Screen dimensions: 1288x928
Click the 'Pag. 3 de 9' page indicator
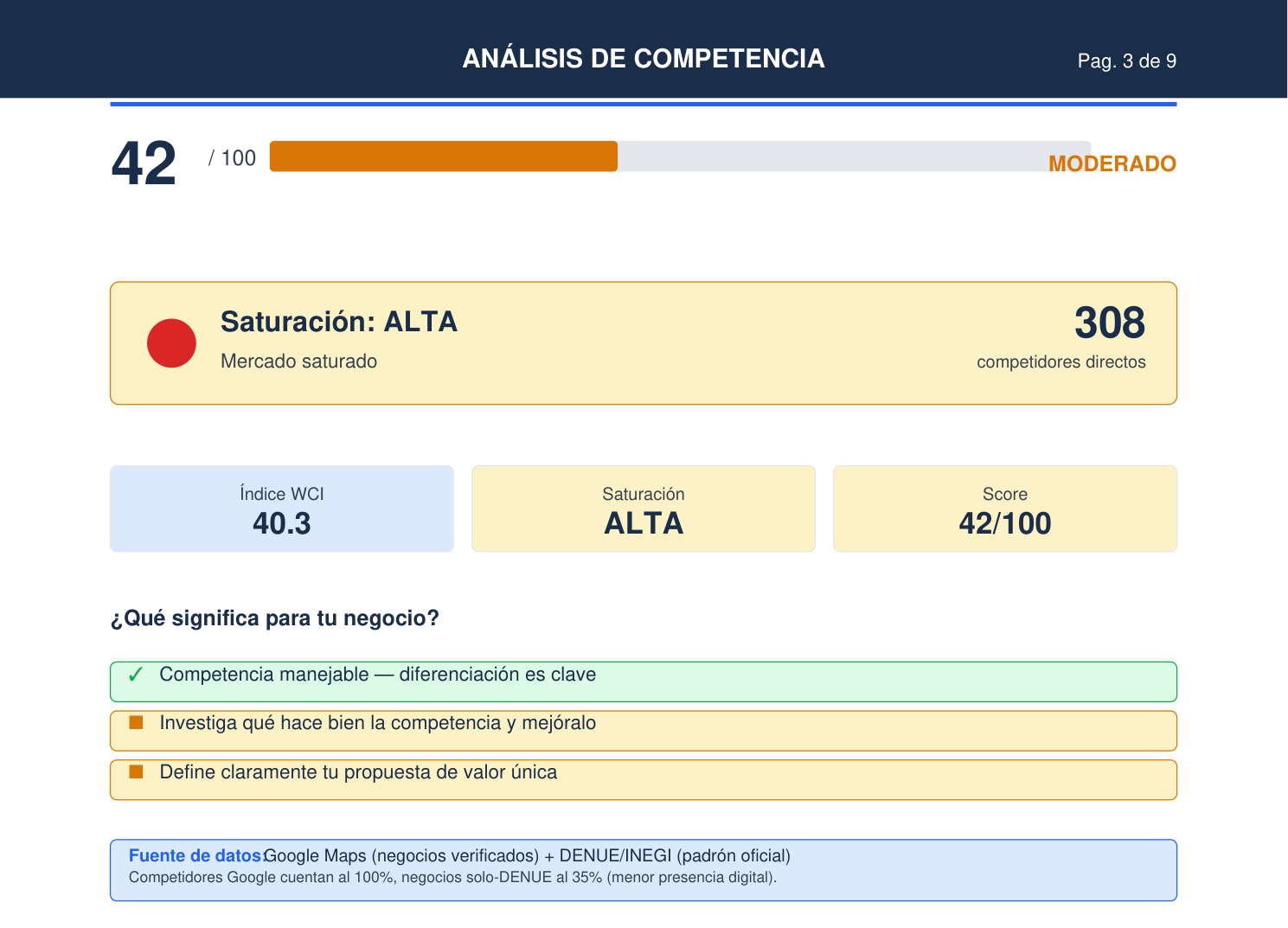pos(1127,61)
